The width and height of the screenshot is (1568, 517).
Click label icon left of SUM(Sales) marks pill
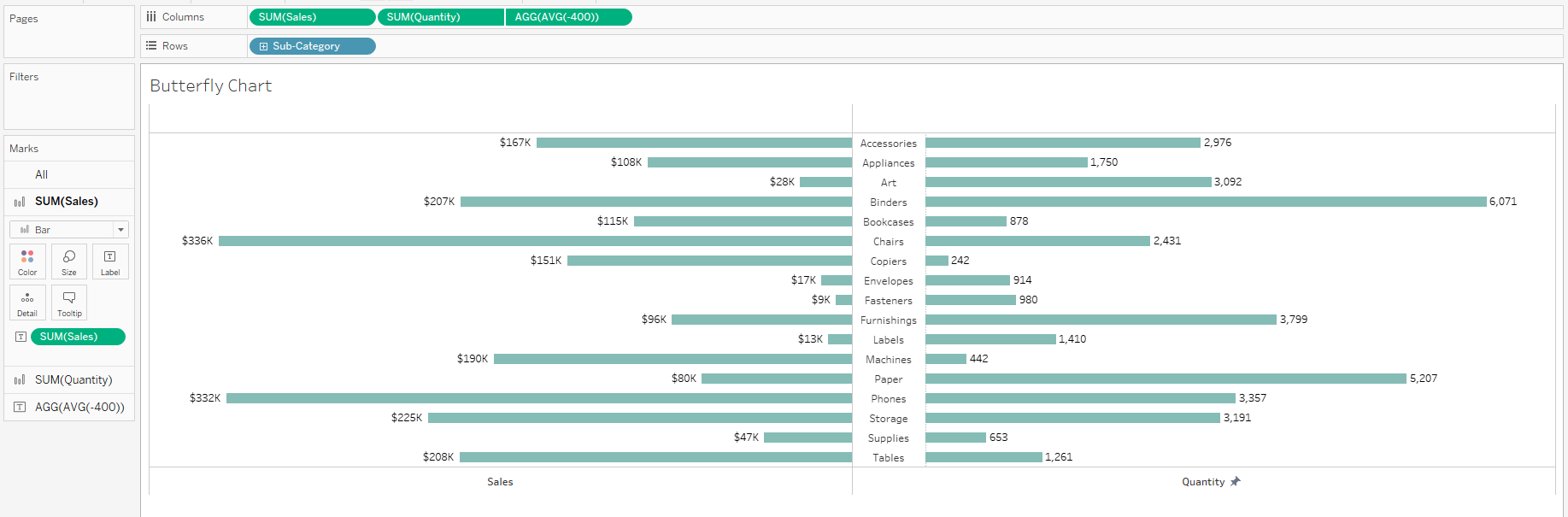pyautogui.click(x=21, y=337)
